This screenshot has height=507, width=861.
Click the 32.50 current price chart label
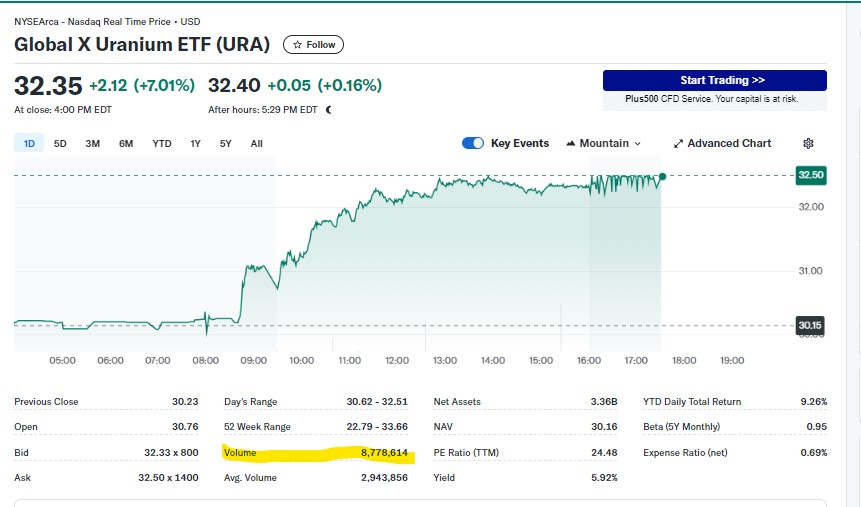coord(810,175)
